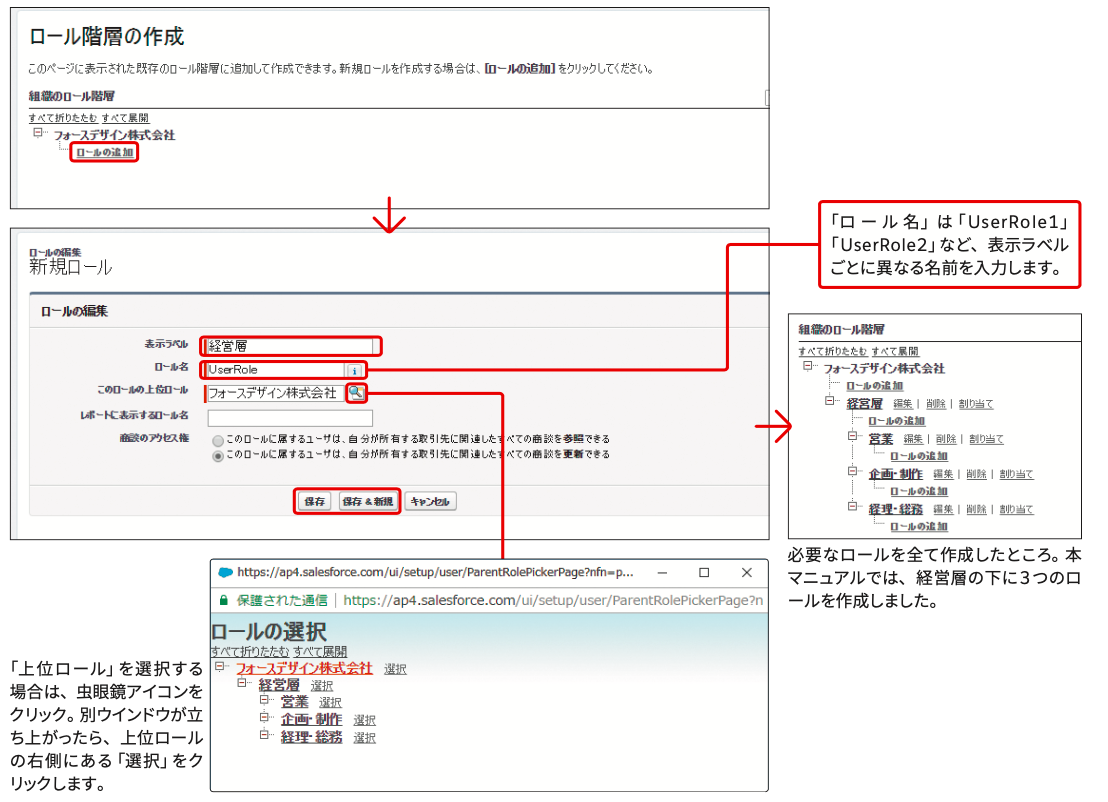Collapse 営業 node in right hierarchy panel
The width and height of the screenshot is (1108, 802).
pyautogui.click(x=852, y=436)
